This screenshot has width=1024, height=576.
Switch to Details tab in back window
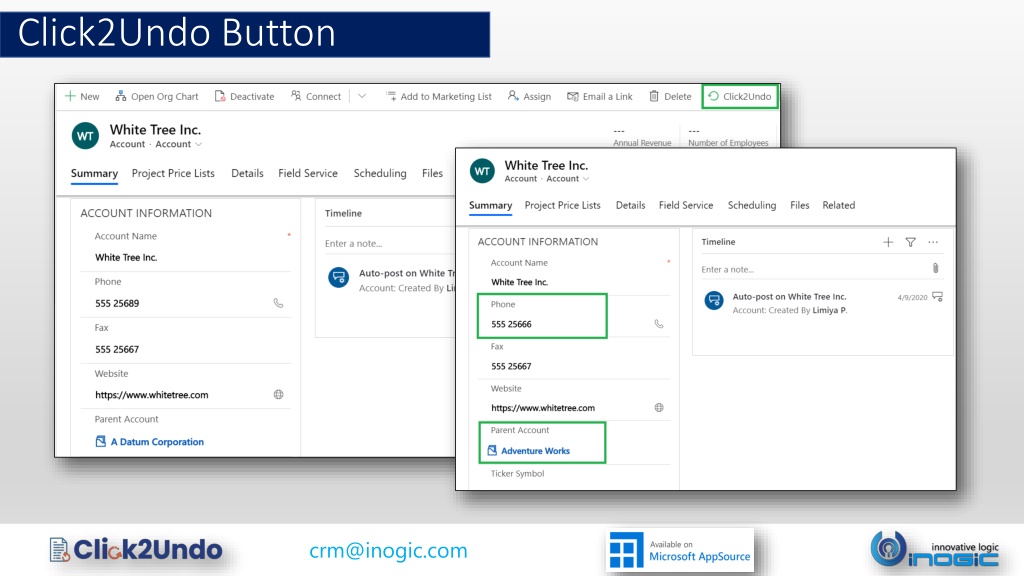pyautogui.click(x=248, y=174)
